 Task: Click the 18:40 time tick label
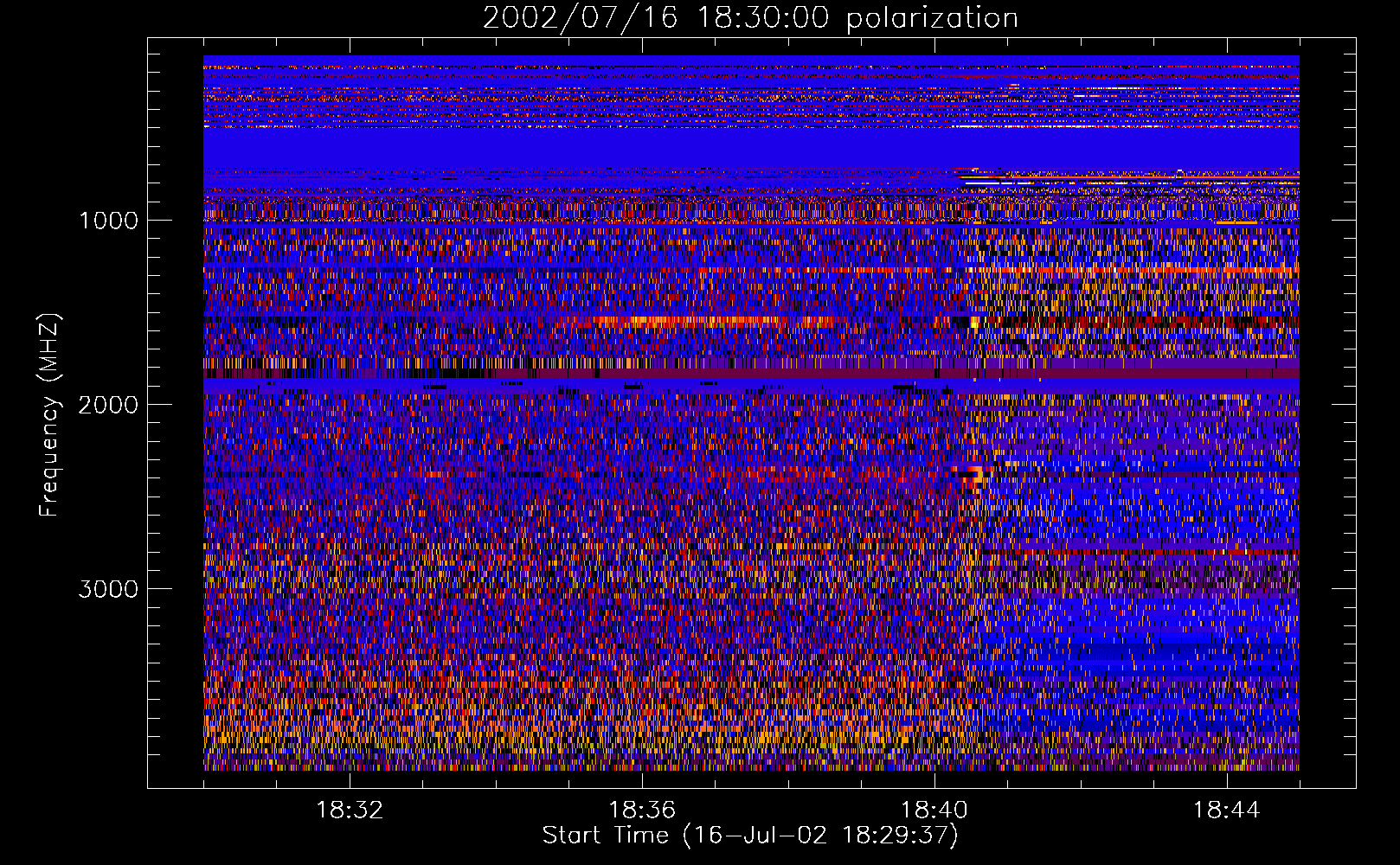(934, 811)
